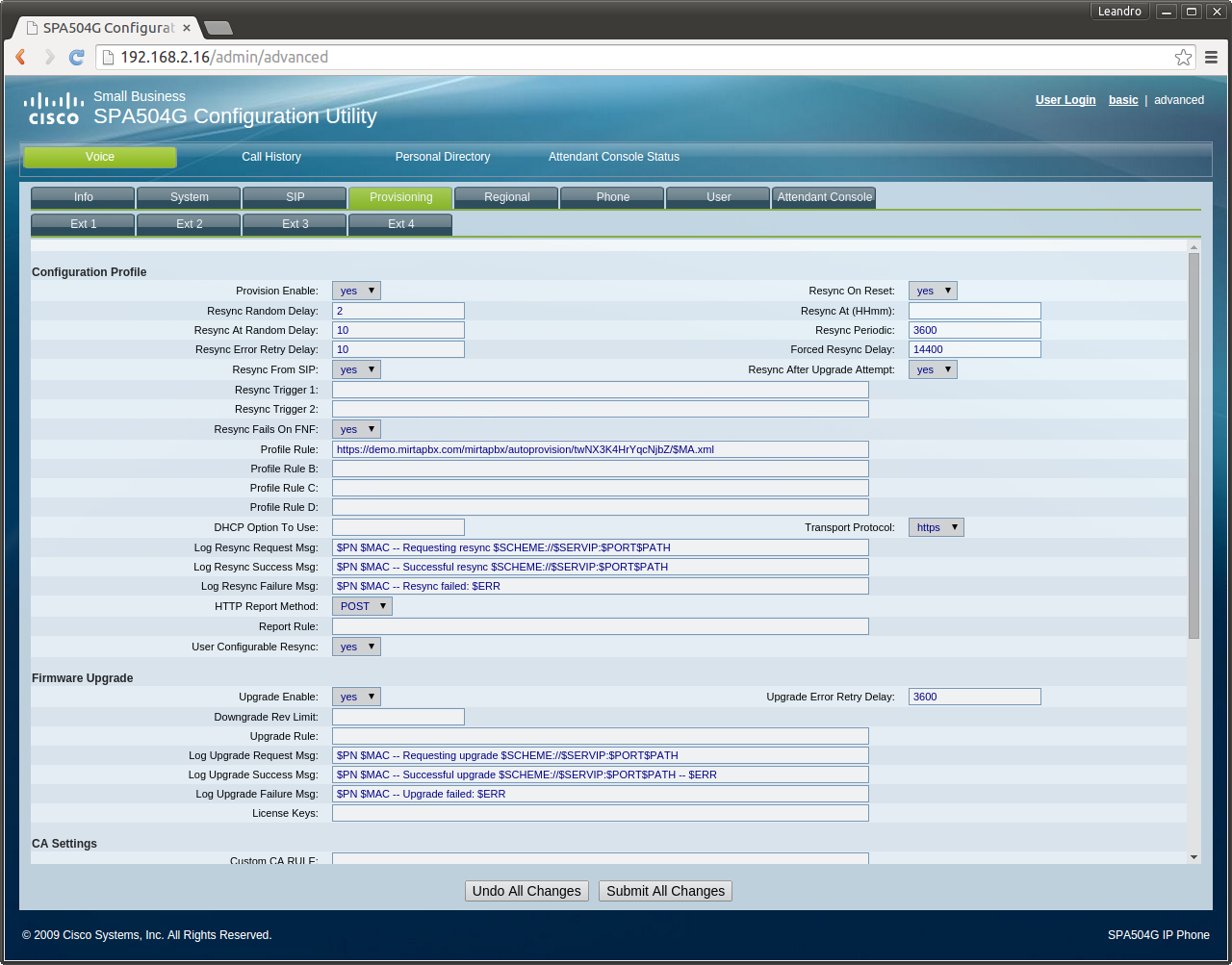Click the Resync Random Delay field
This screenshot has height=965, width=1232.
[398, 311]
